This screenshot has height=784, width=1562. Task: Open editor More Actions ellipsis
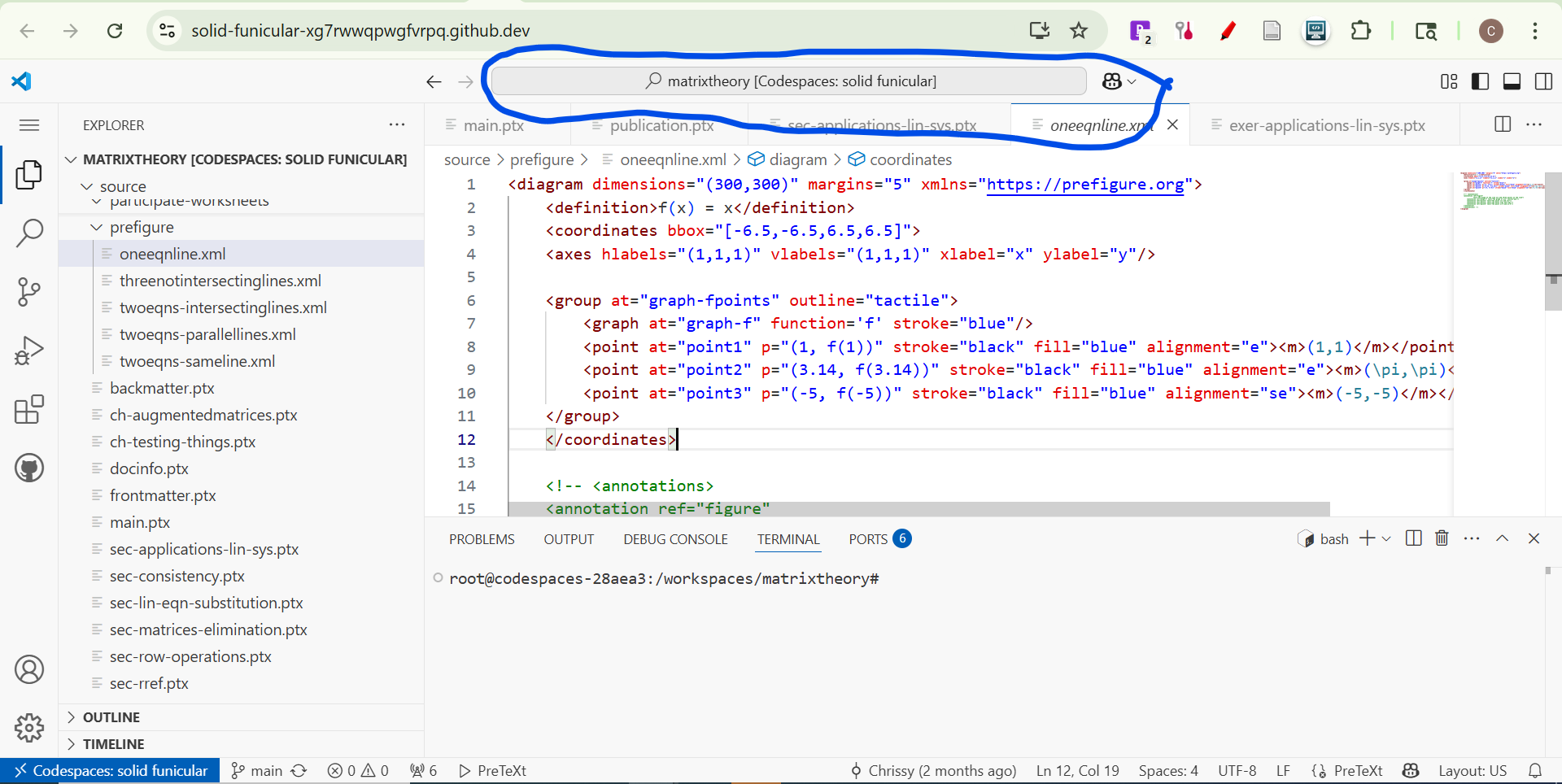coord(1534,124)
